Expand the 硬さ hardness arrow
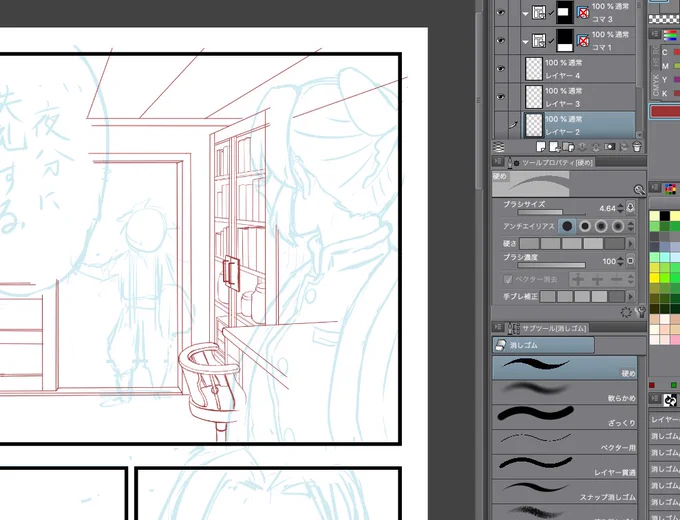 [x=631, y=243]
